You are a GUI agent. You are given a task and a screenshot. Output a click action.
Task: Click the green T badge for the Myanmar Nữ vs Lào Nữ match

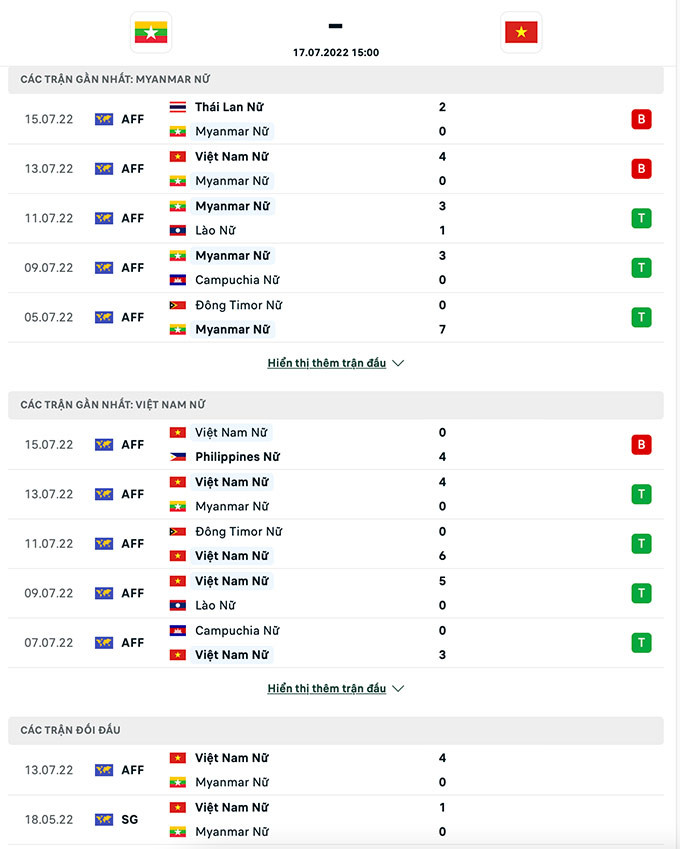(x=641, y=218)
